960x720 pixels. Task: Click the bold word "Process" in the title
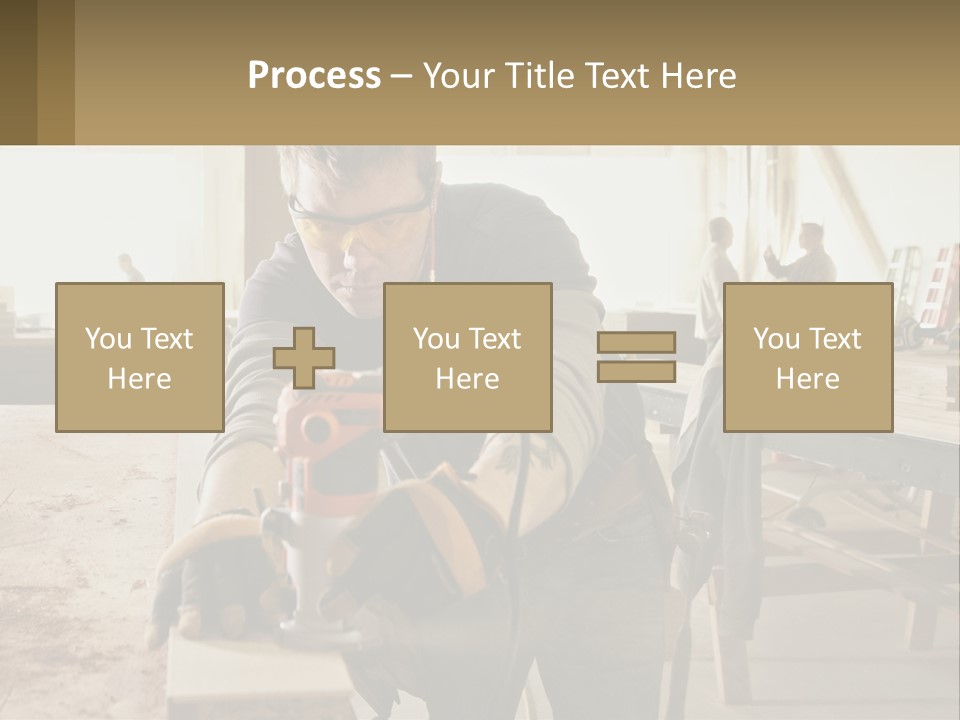[x=314, y=75]
